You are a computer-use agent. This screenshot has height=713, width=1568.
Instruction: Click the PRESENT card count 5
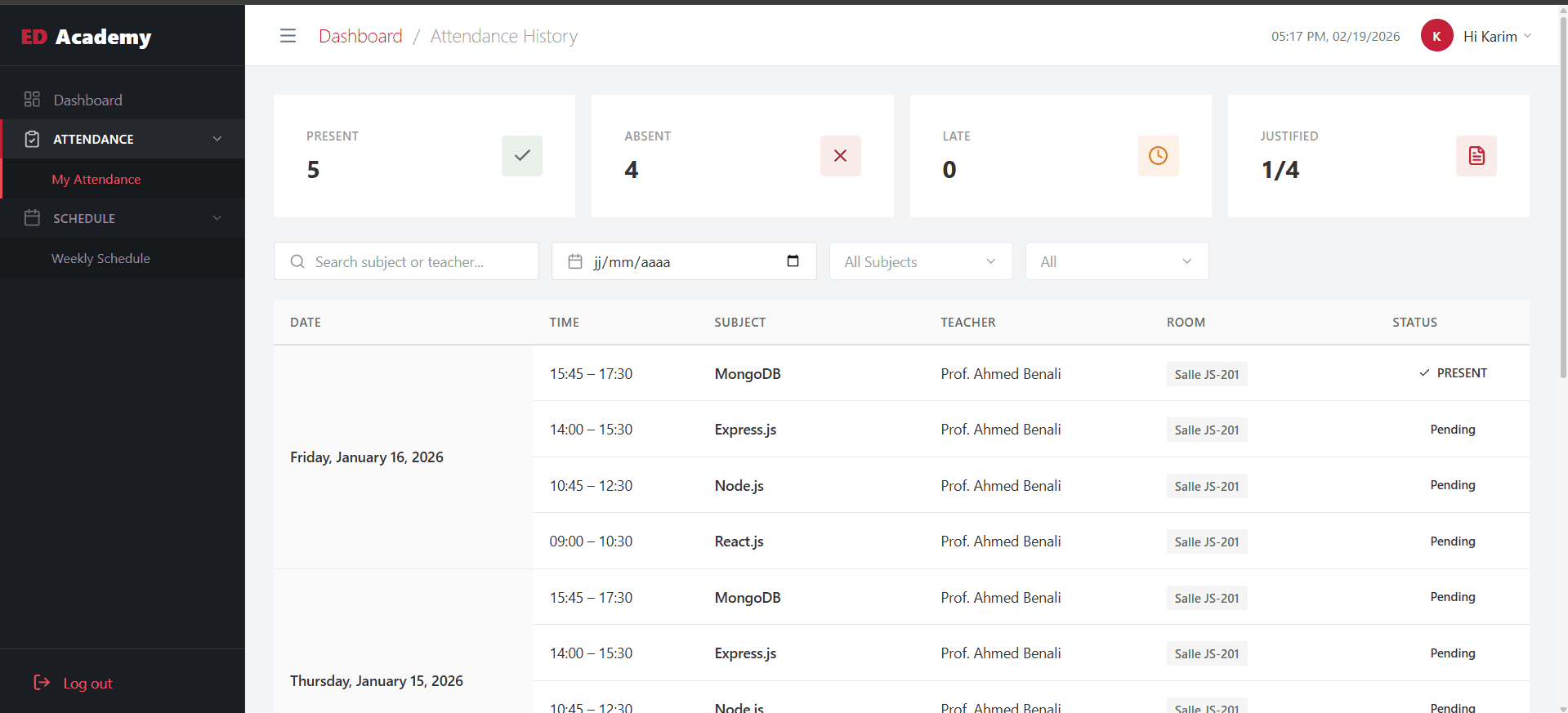[x=313, y=170]
